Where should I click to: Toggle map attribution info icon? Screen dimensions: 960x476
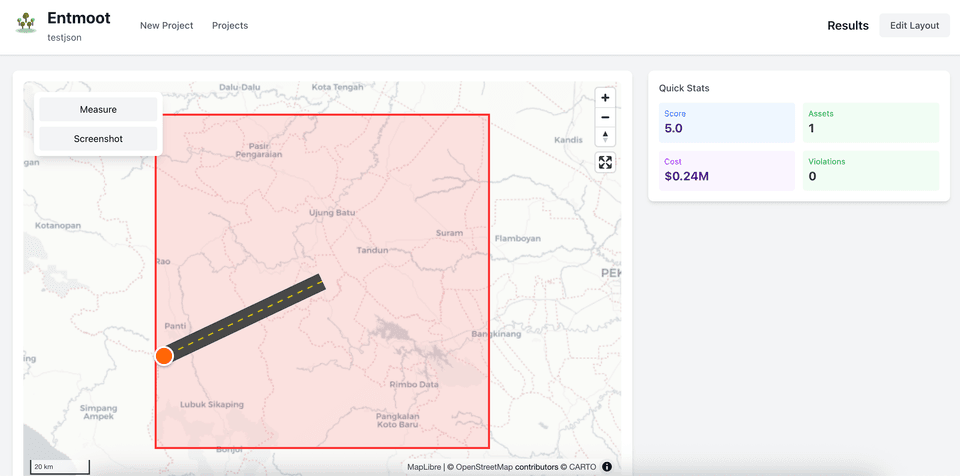coord(607,466)
